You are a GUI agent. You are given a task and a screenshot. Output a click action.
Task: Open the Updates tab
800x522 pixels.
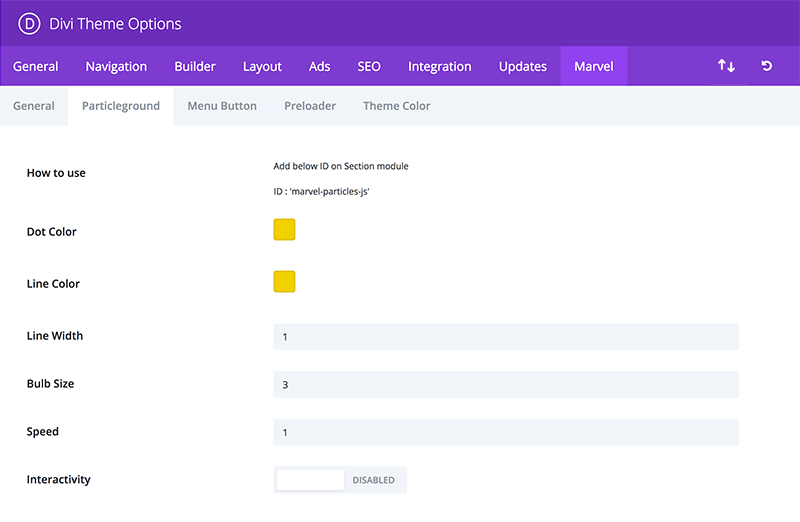pos(522,66)
